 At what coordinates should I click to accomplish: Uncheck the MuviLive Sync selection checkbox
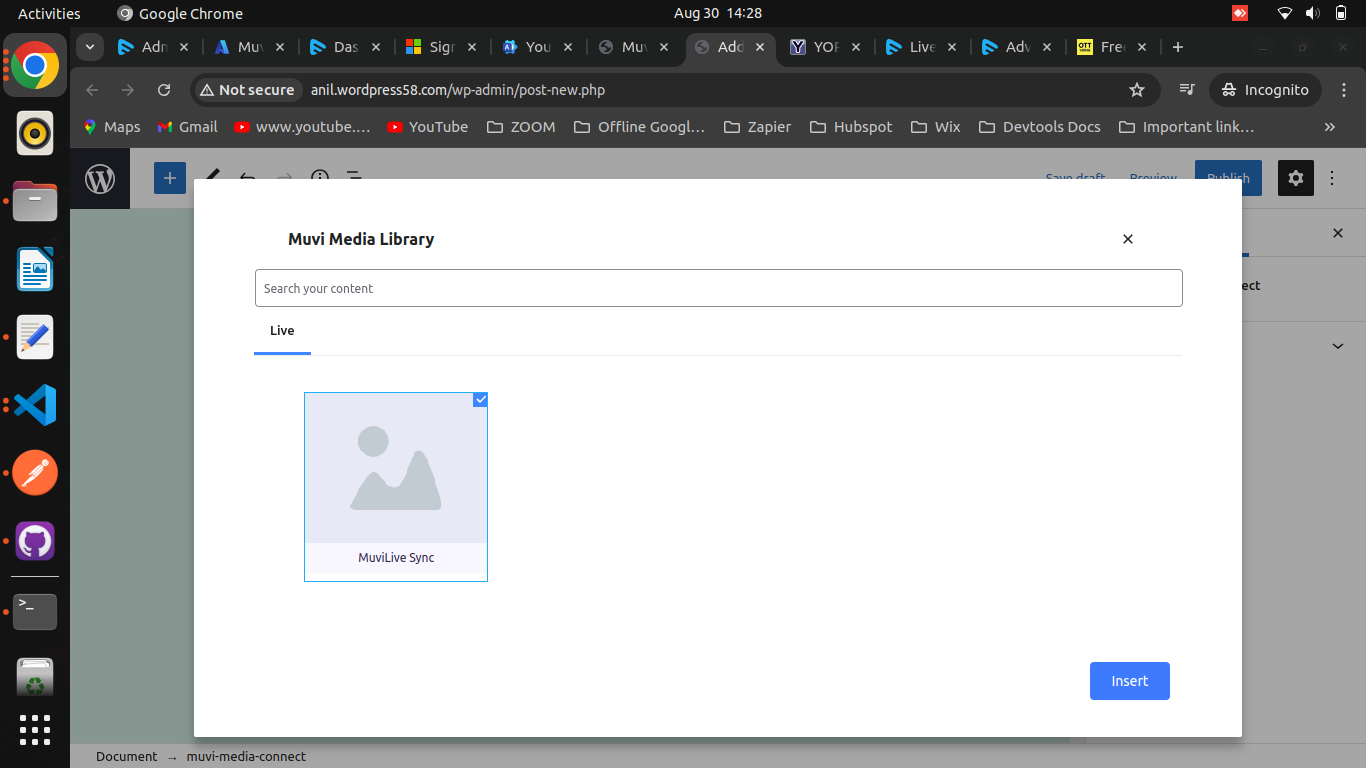coord(480,400)
